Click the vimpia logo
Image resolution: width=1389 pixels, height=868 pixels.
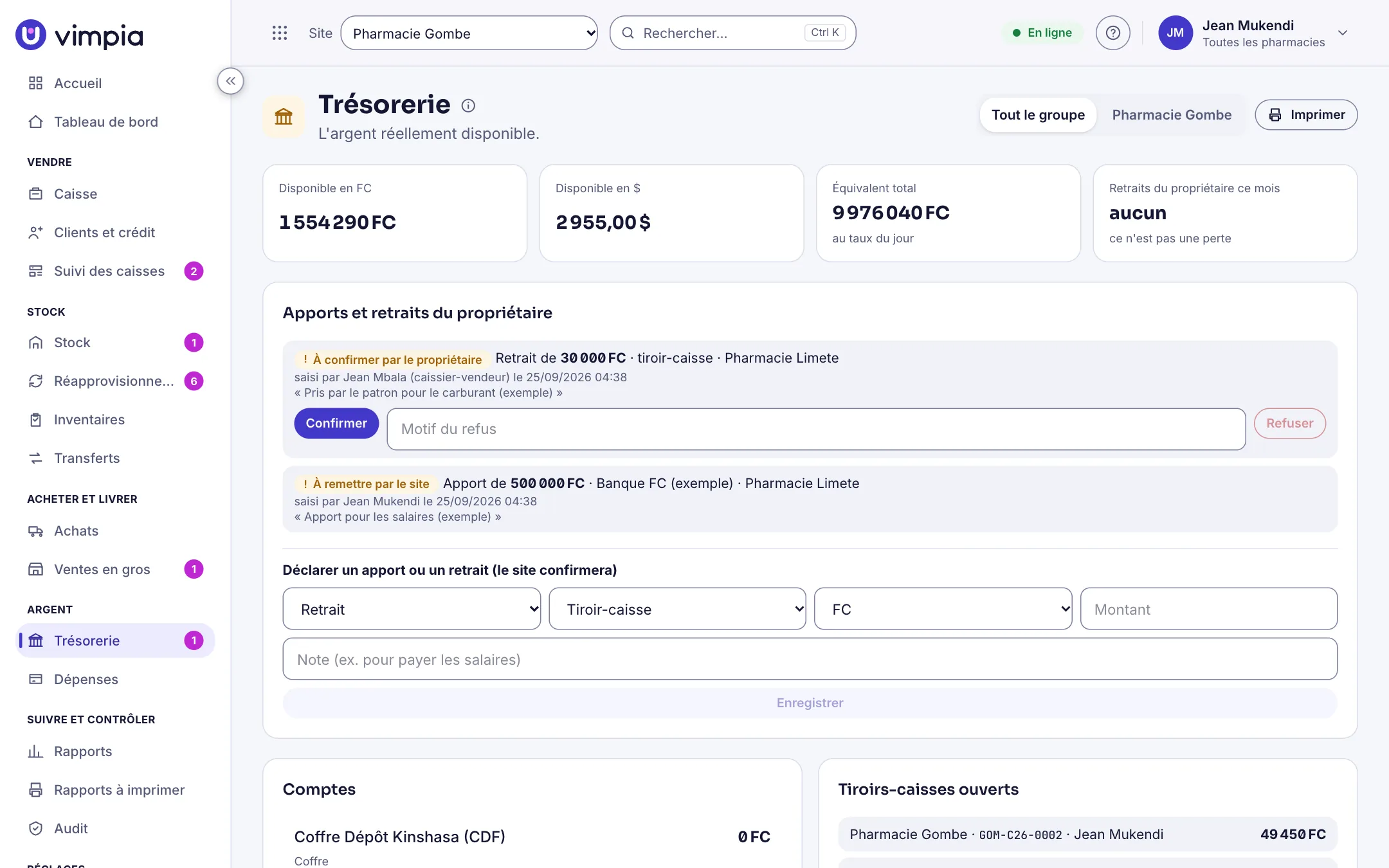pos(79,35)
